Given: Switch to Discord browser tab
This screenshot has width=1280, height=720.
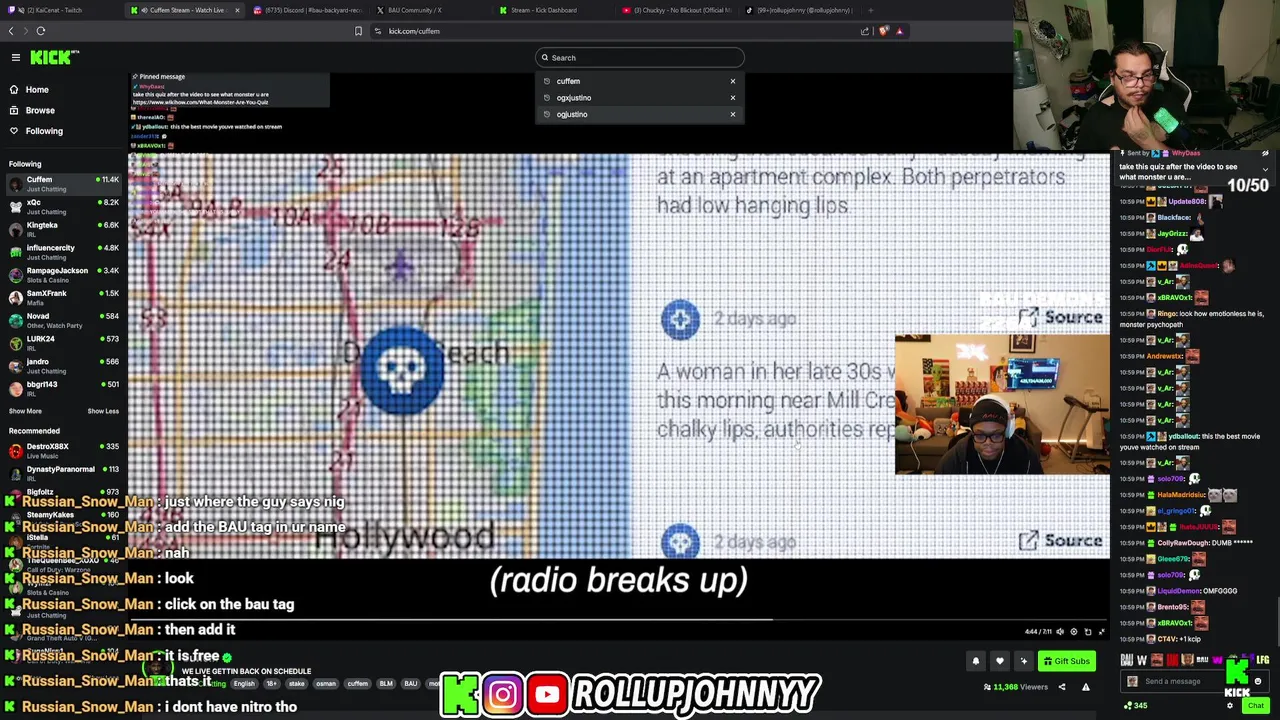Looking at the screenshot, I should pos(308,10).
